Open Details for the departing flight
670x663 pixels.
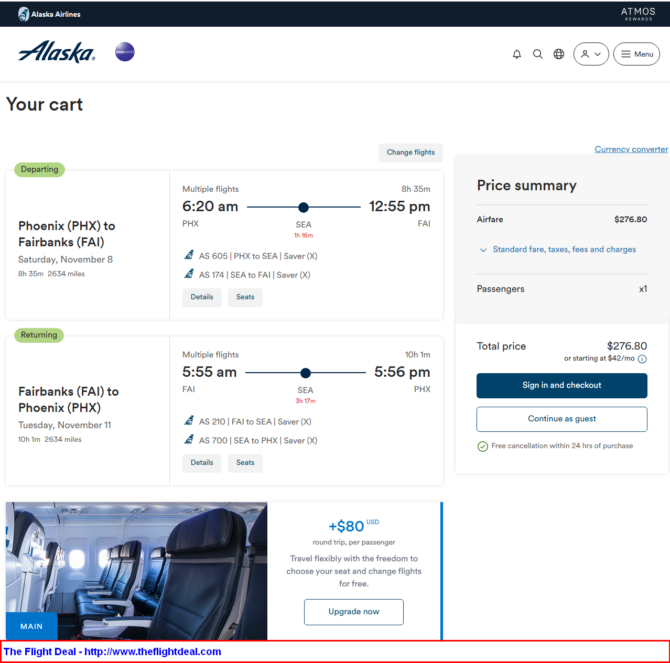point(202,297)
